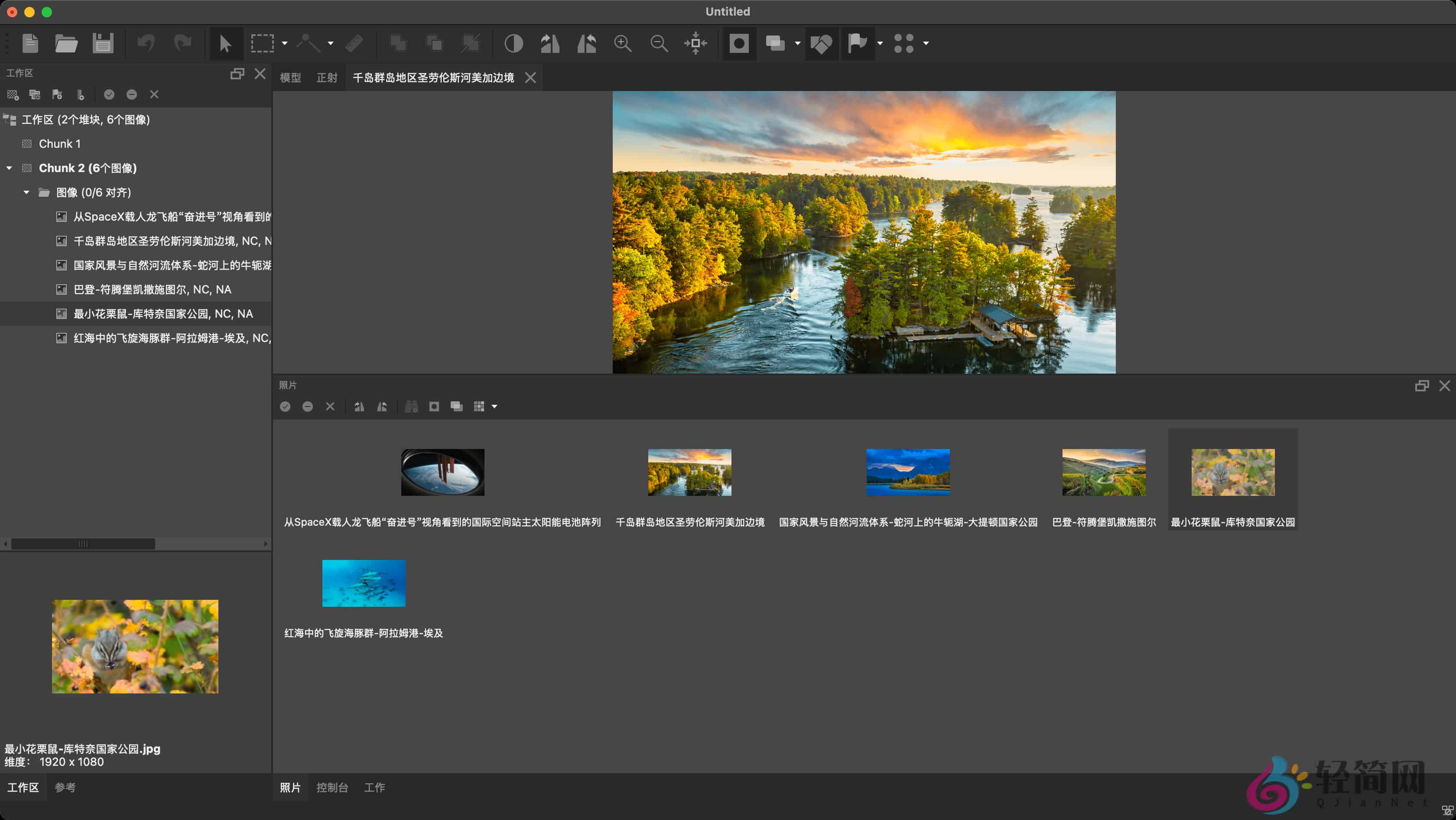Select the ruler measurement tool
The height and width of the screenshot is (820, 1456).
tap(355, 43)
